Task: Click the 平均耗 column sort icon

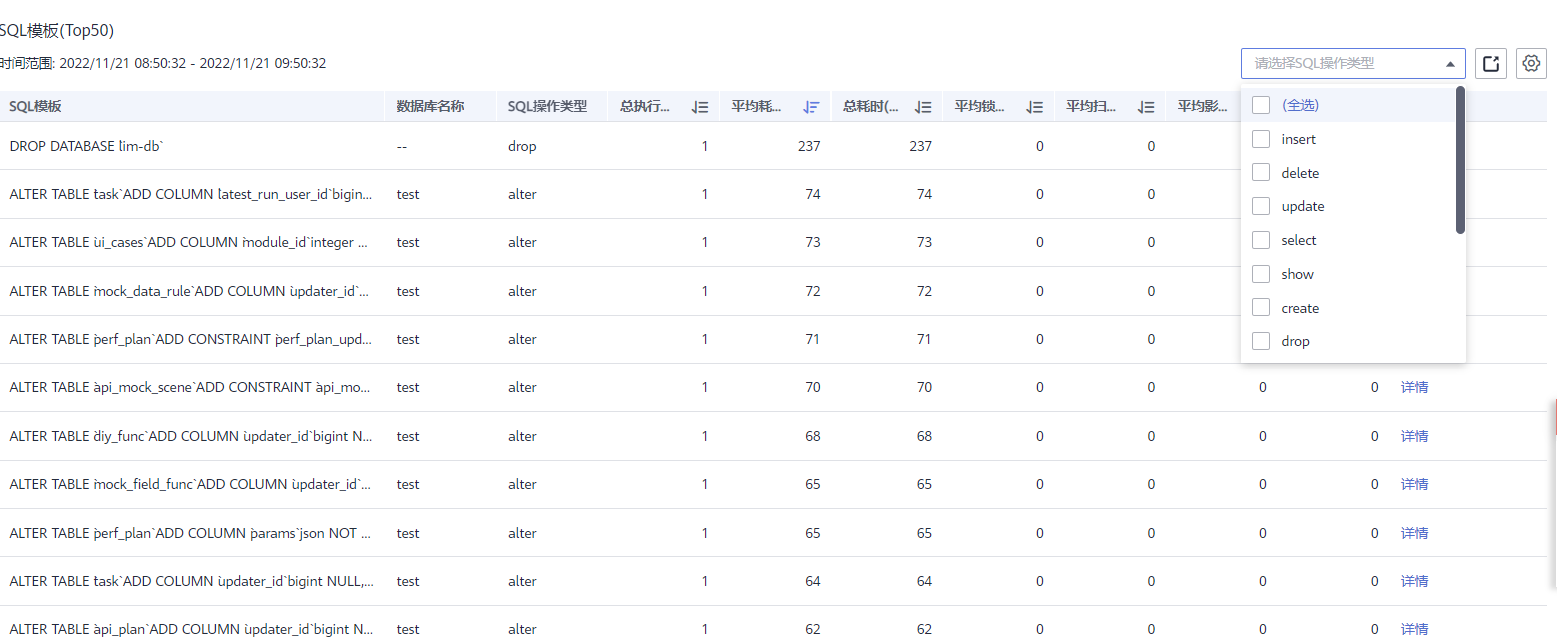Action: tap(811, 107)
